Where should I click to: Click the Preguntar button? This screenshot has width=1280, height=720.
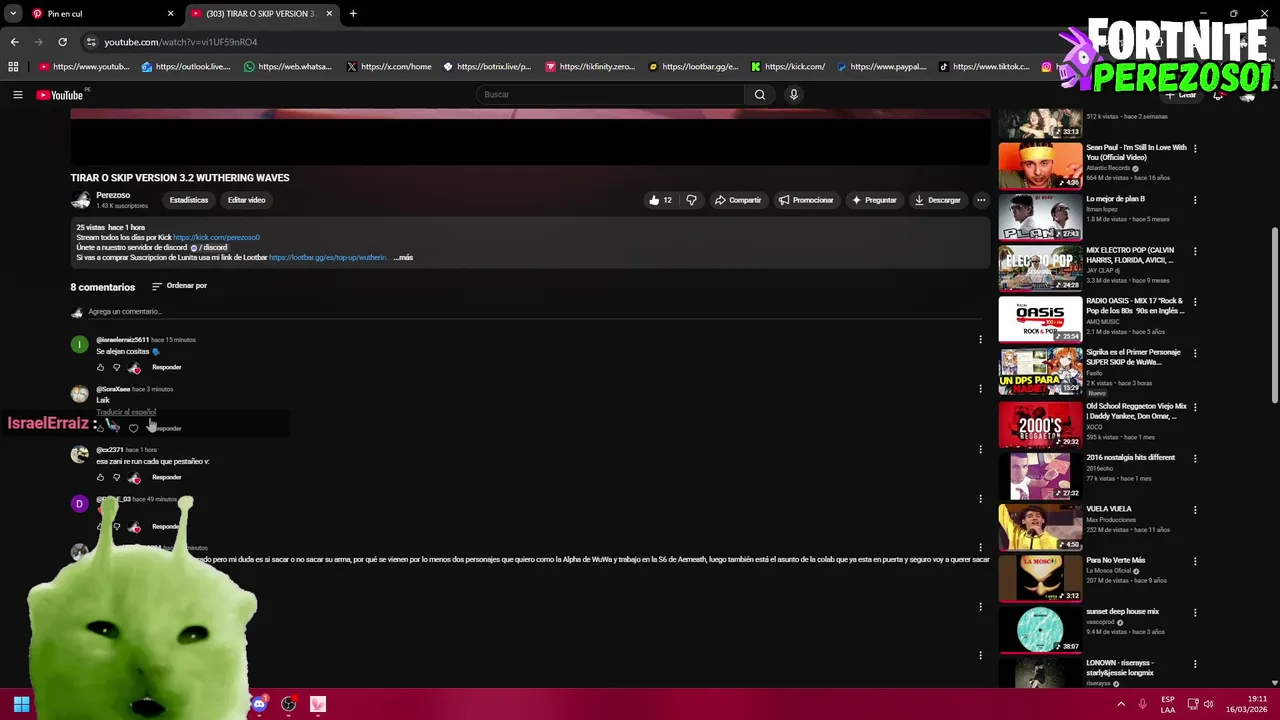(x=874, y=200)
